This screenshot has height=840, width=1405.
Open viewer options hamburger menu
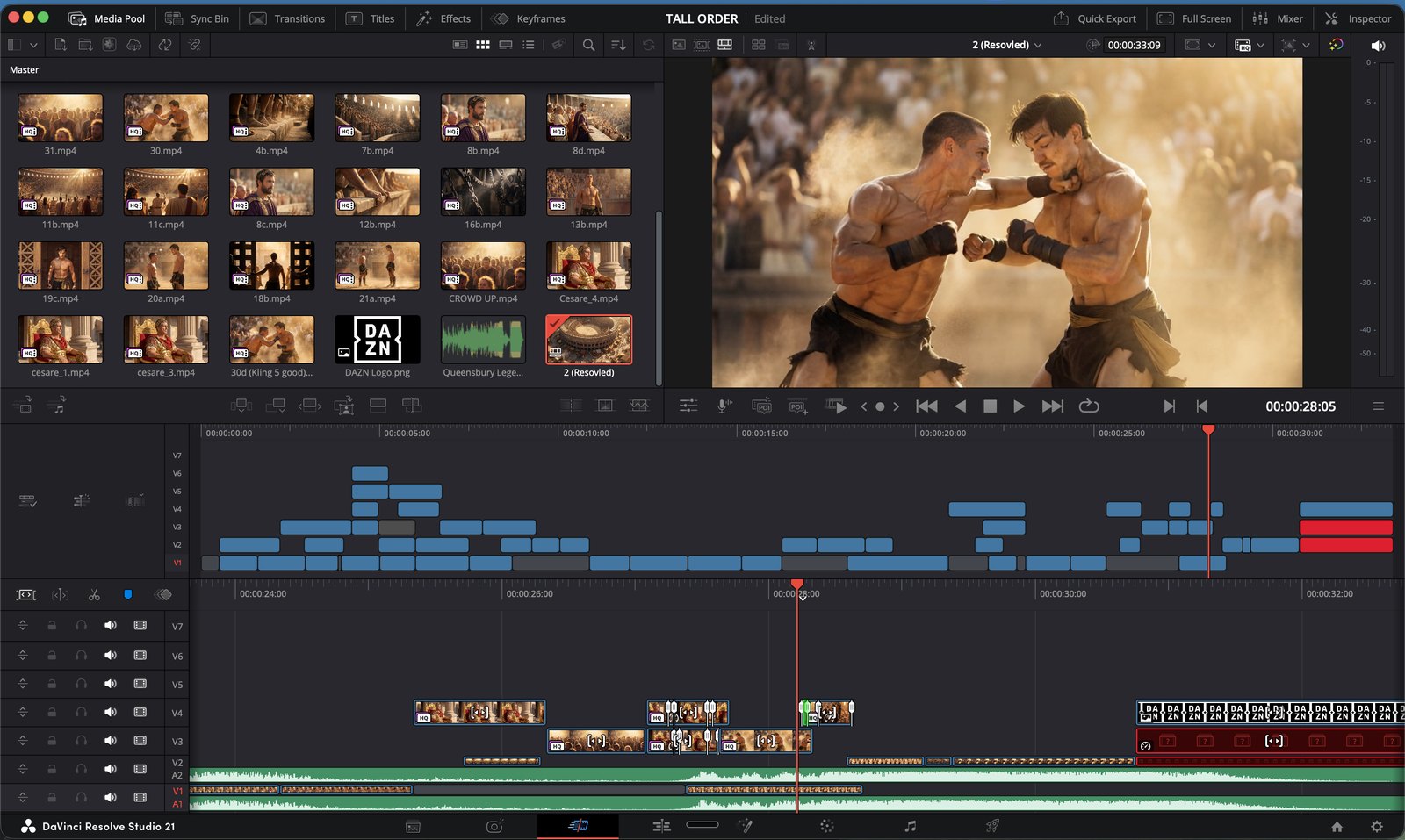[x=1379, y=406]
